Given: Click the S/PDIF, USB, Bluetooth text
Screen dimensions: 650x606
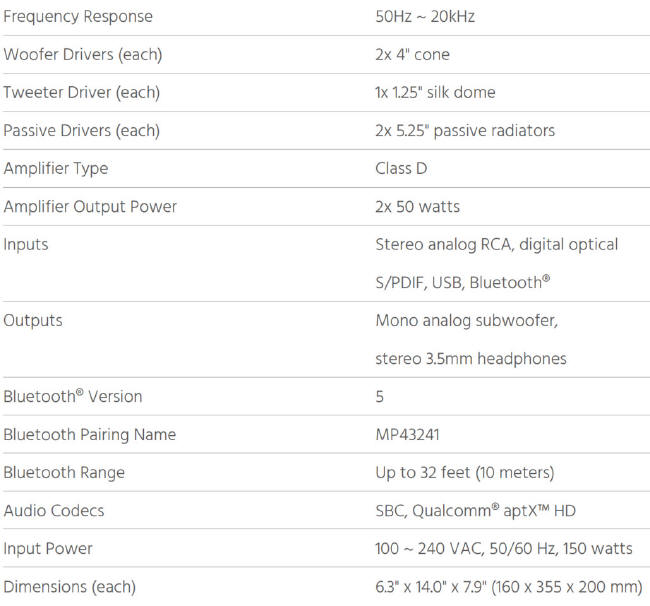Looking at the screenshot, I should (463, 282).
